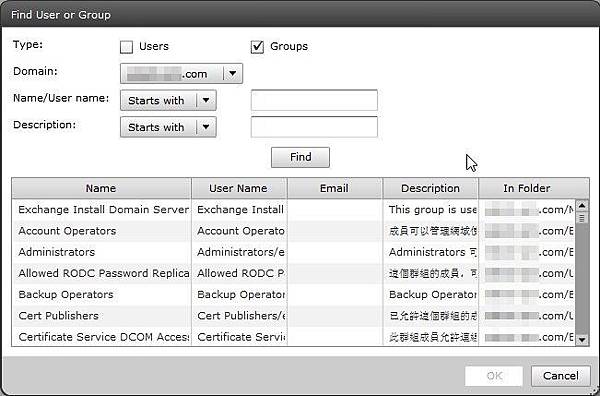Click Administrators row description cell
Image resolution: width=600 pixels, height=396 pixels.
(x=430, y=252)
